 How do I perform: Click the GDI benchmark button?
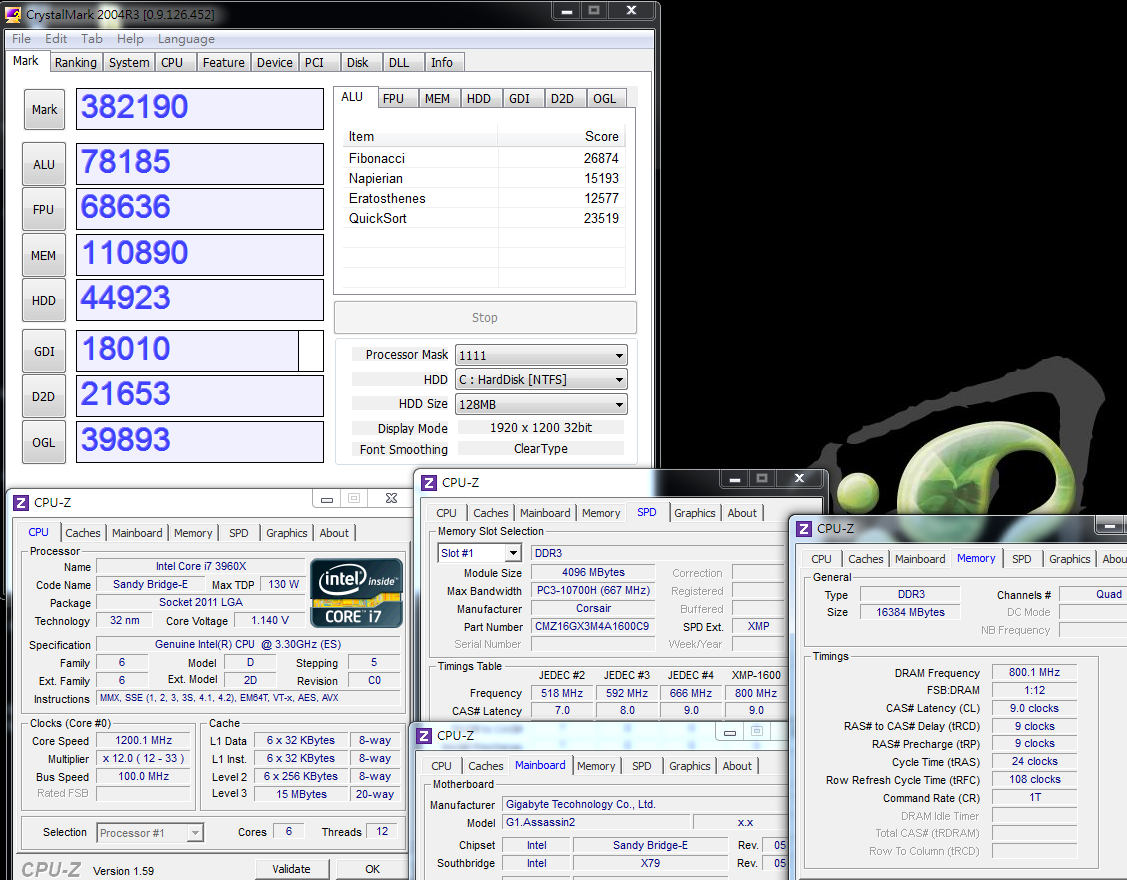[44, 352]
